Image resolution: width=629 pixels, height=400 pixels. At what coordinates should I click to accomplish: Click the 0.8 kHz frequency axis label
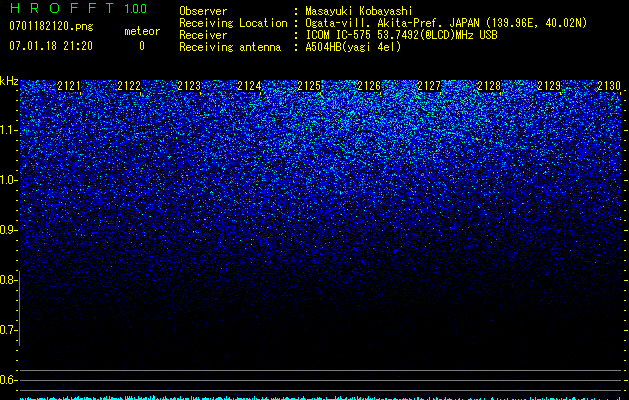[8, 280]
